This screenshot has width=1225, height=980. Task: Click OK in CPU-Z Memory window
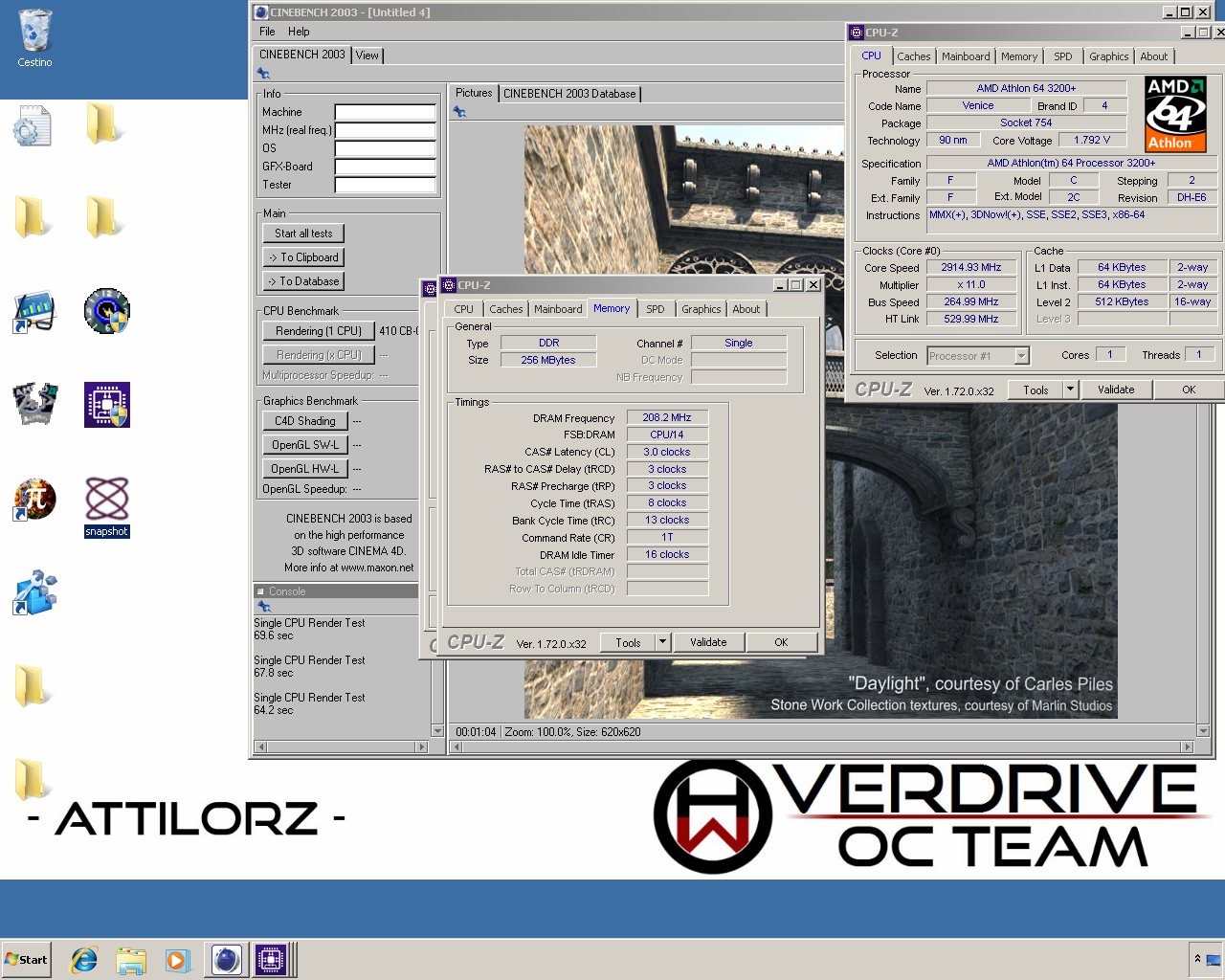pyautogui.click(x=781, y=642)
